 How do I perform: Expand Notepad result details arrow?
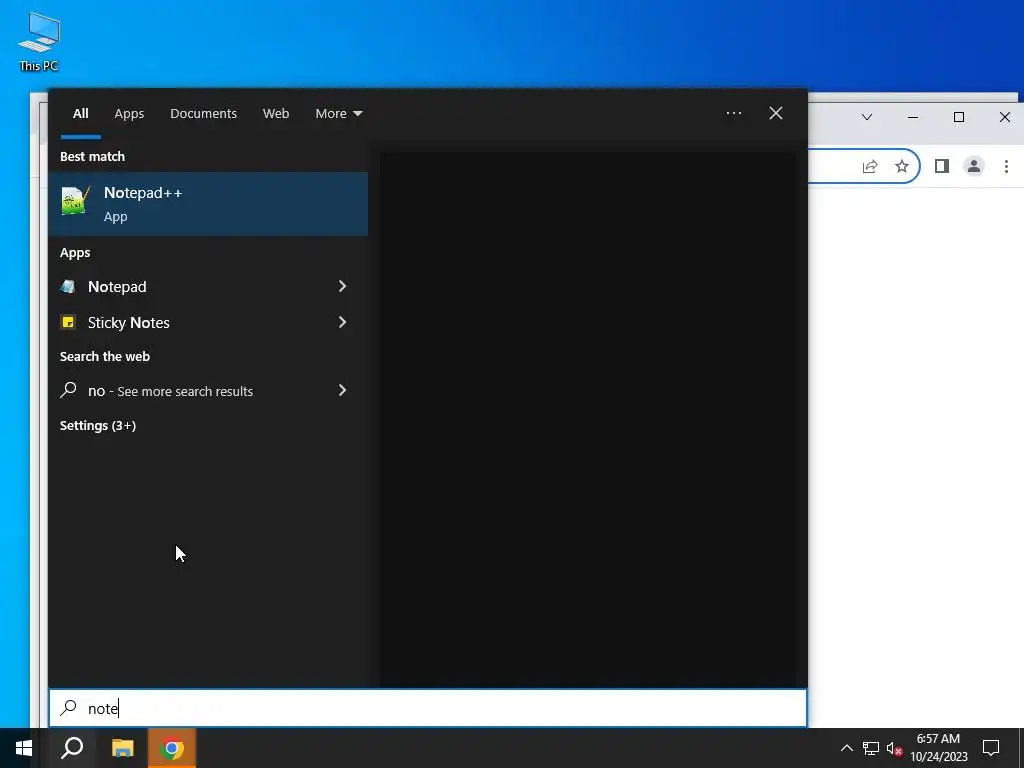pyautogui.click(x=342, y=286)
